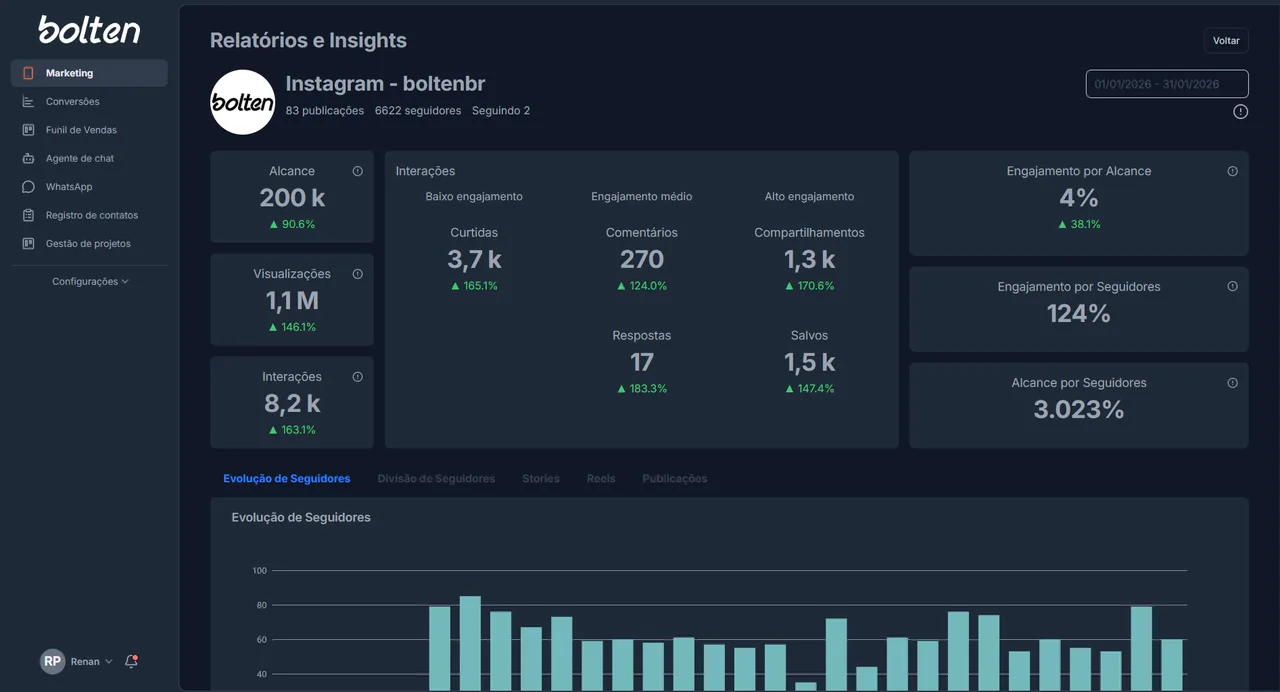Viewport: 1280px width, 692px height.
Task: Switch to Evolução de Seguidores tab
Action: coord(287,479)
